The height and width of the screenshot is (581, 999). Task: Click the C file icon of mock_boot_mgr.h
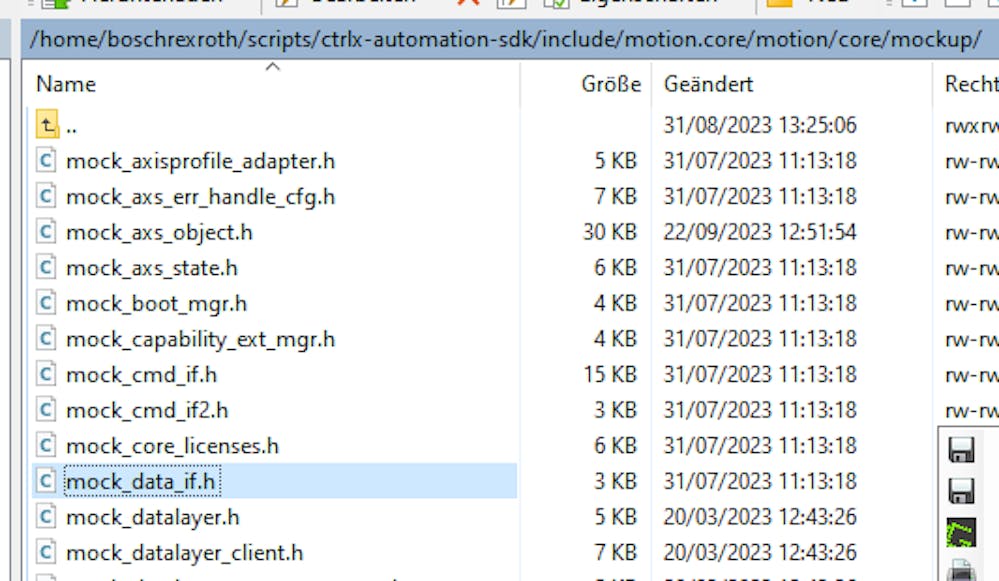[45, 303]
